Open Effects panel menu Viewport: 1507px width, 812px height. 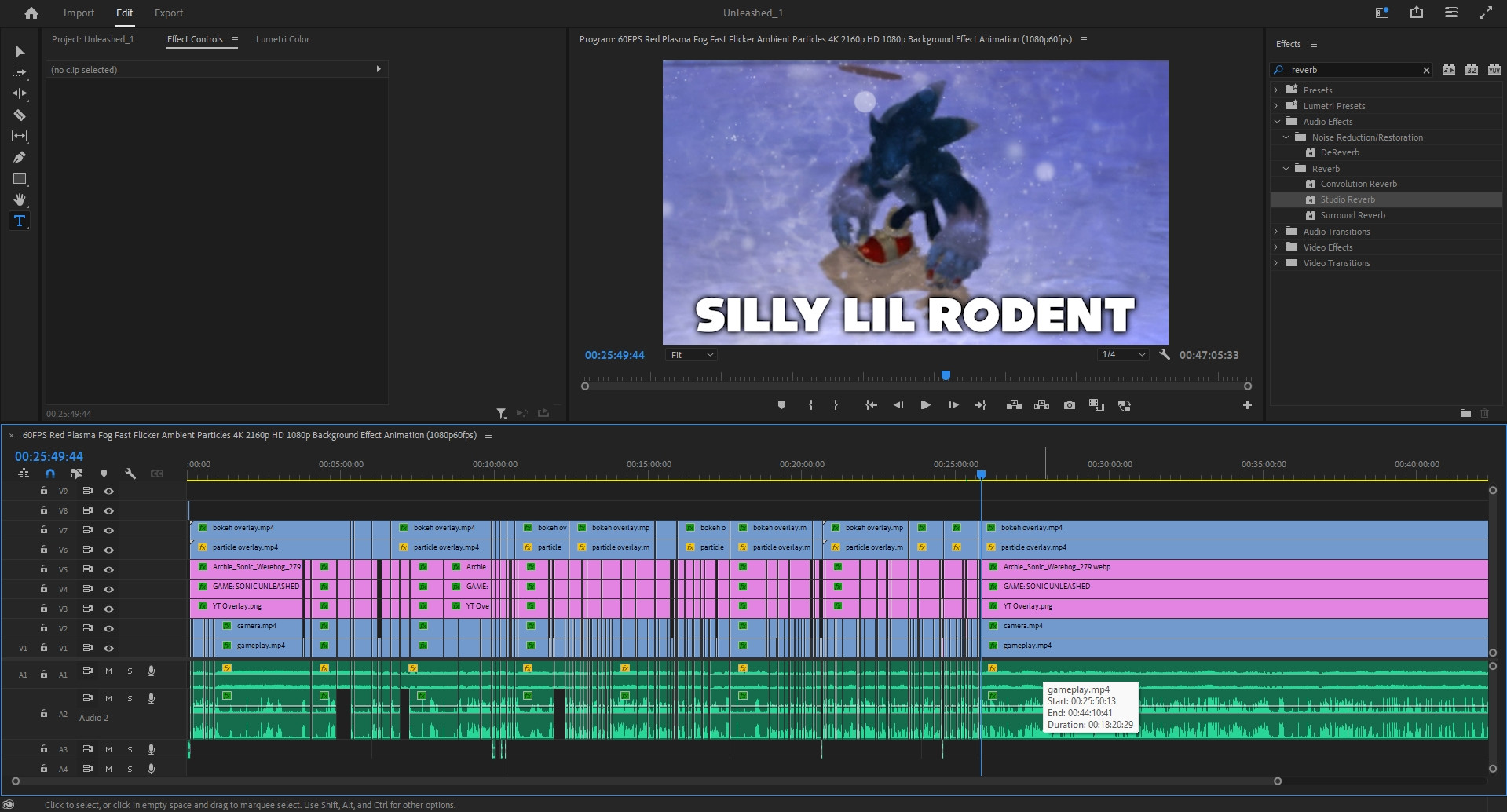1313,45
